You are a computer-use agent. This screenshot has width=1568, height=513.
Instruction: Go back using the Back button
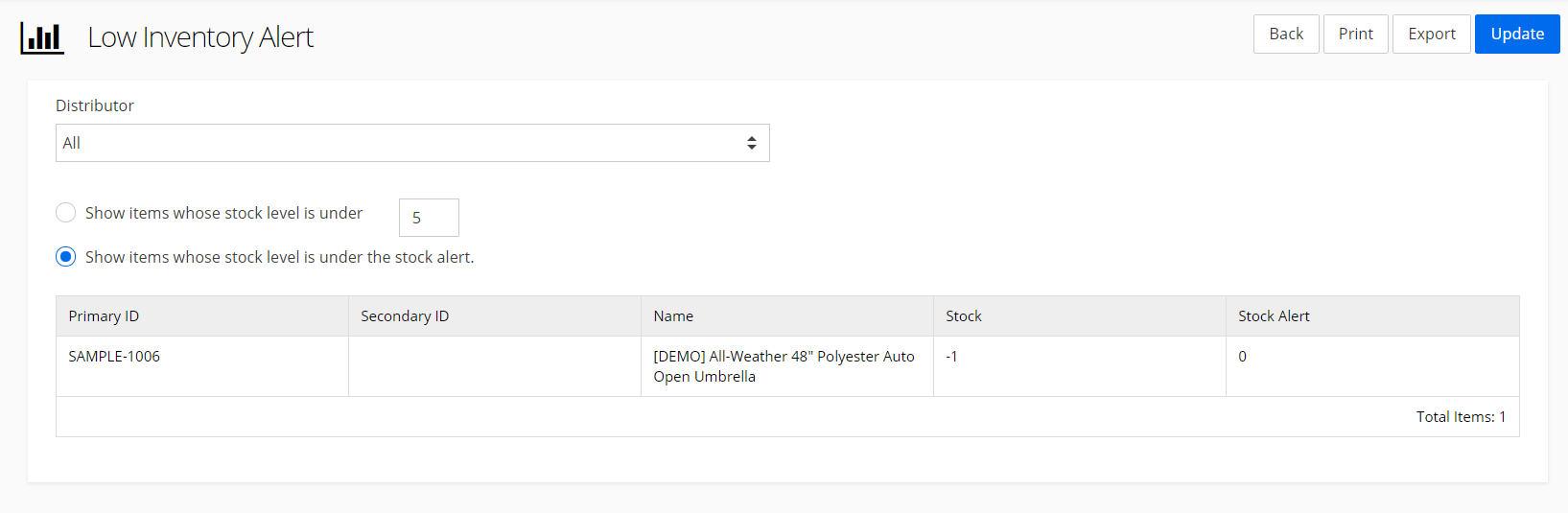(x=1286, y=35)
